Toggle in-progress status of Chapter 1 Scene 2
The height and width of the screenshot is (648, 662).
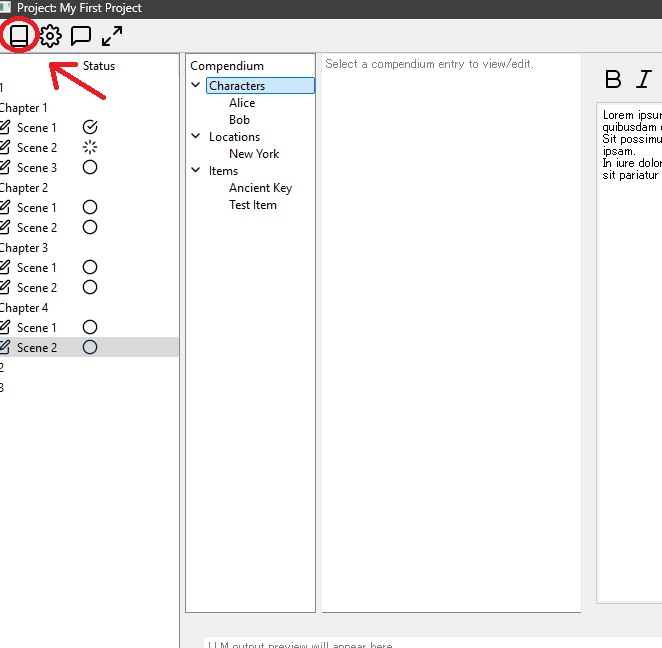pyautogui.click(x=90, y=147)
